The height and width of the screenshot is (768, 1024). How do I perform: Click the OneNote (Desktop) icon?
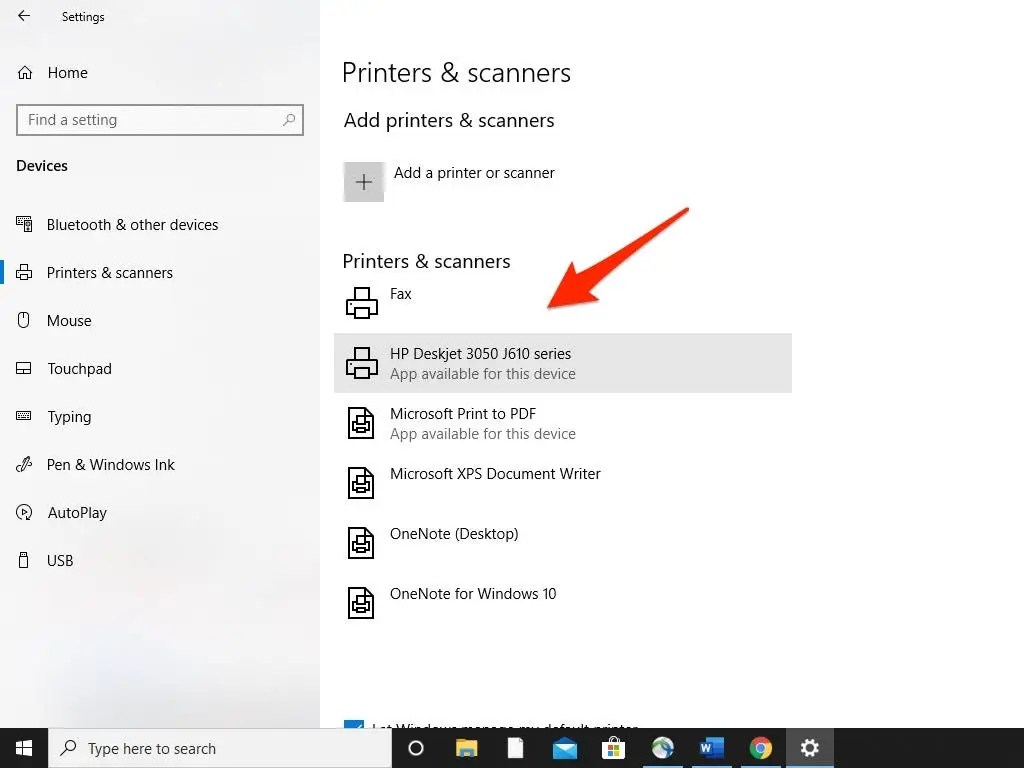tap(360, 543)
